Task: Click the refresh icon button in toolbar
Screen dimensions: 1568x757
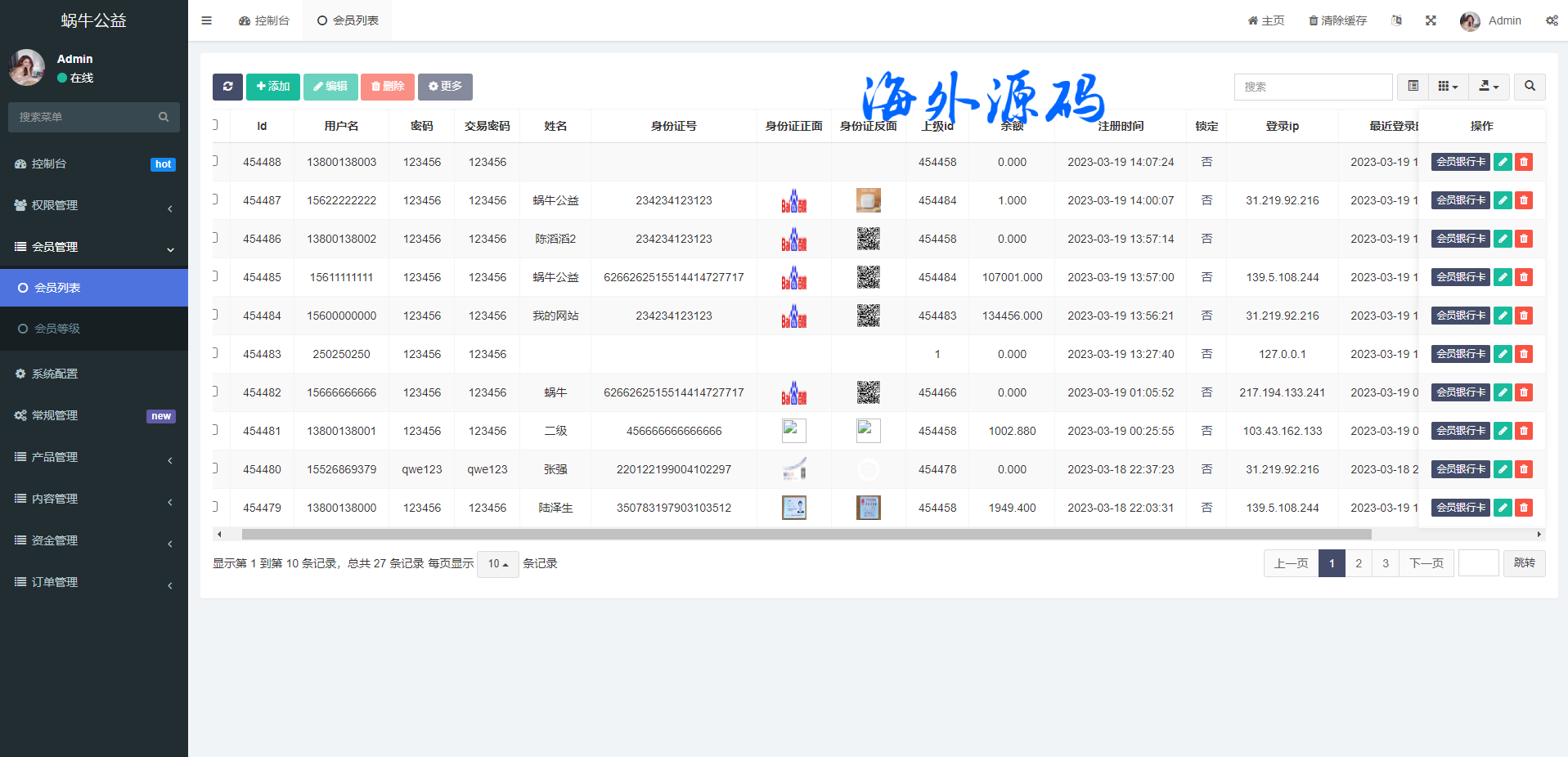Action: pos(227,87)
